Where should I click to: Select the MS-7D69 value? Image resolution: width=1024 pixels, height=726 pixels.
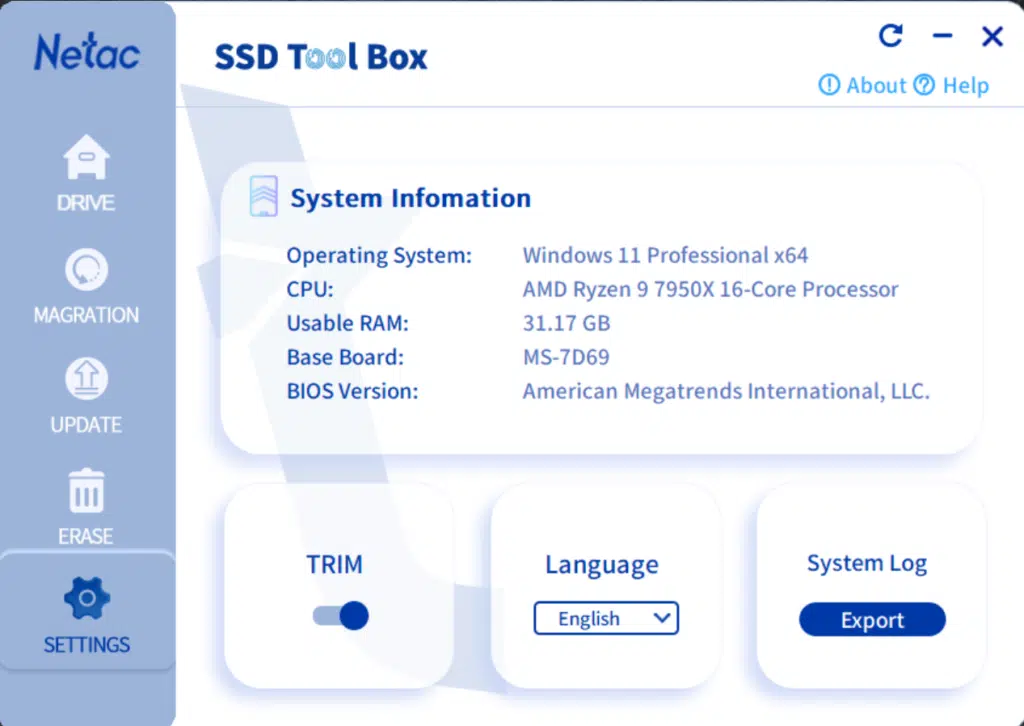(566, 357)
